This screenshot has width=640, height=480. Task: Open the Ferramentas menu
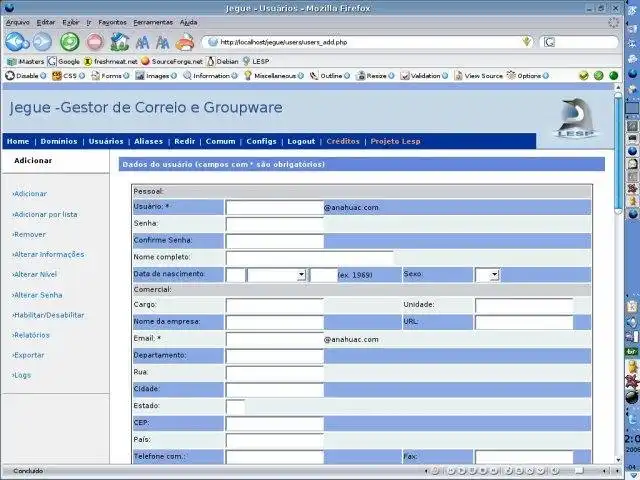tap(153, 22)
